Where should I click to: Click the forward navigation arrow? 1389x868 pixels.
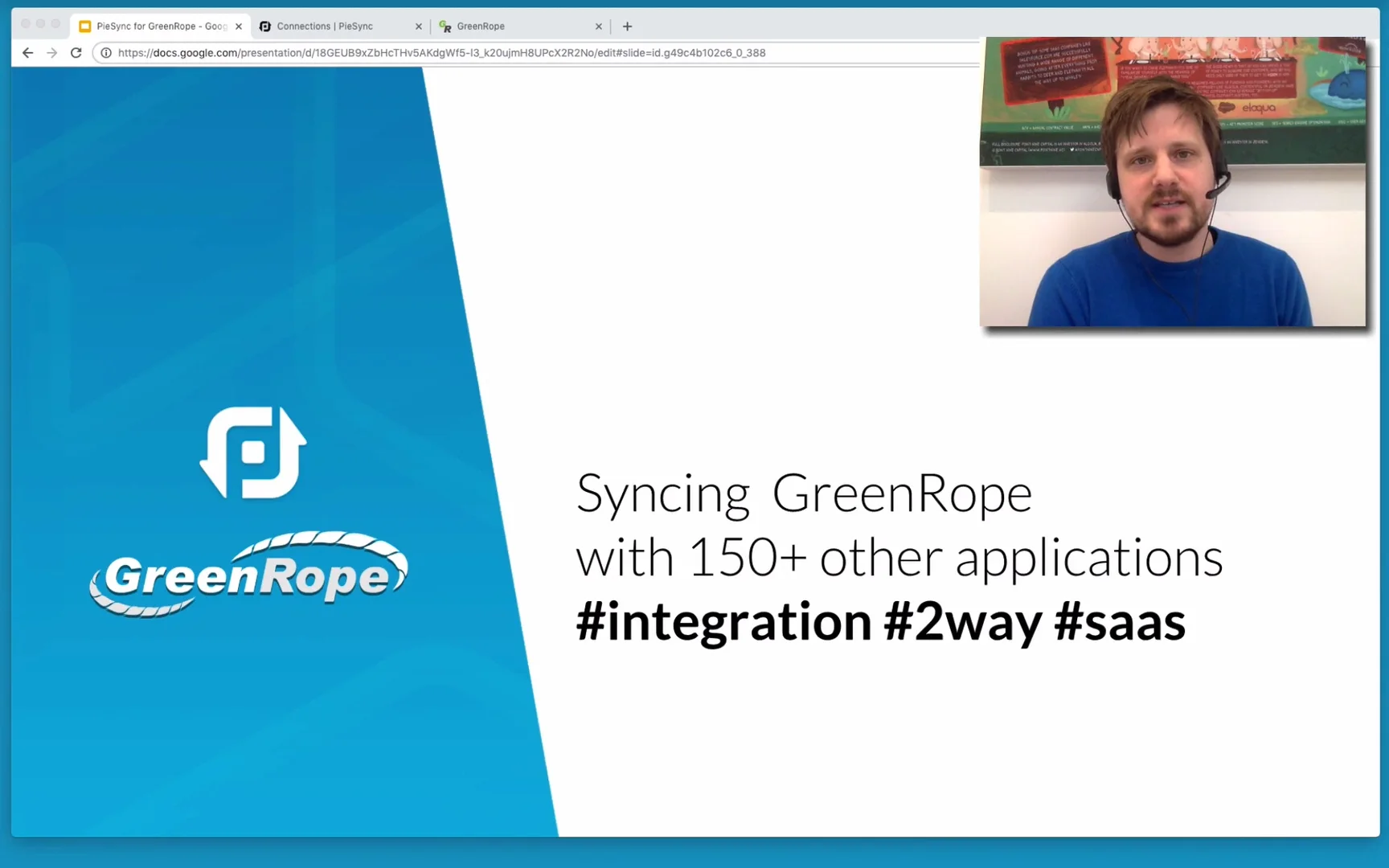click(51, 52)
